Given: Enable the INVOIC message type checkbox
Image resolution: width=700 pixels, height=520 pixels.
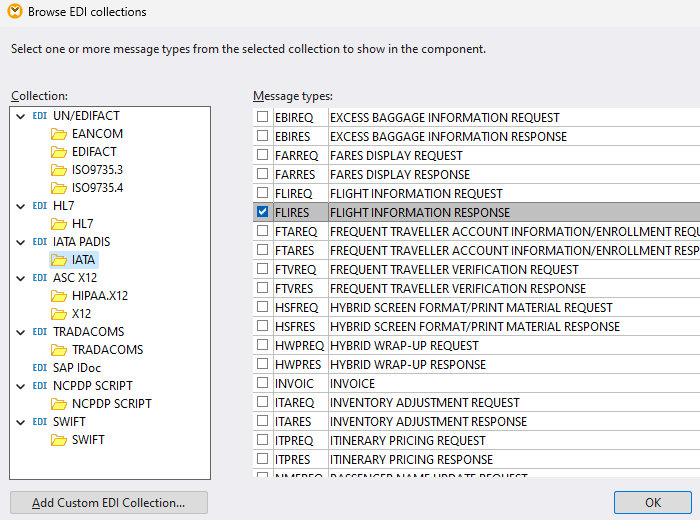Looking at the screenshot, I should [262, 383].
